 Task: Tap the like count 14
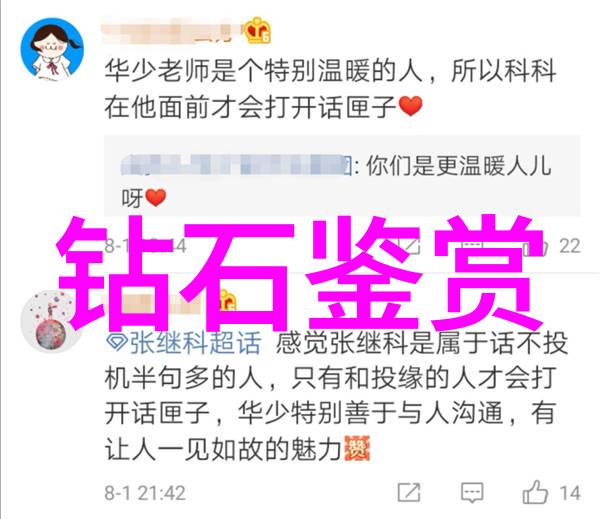[571, 493]
